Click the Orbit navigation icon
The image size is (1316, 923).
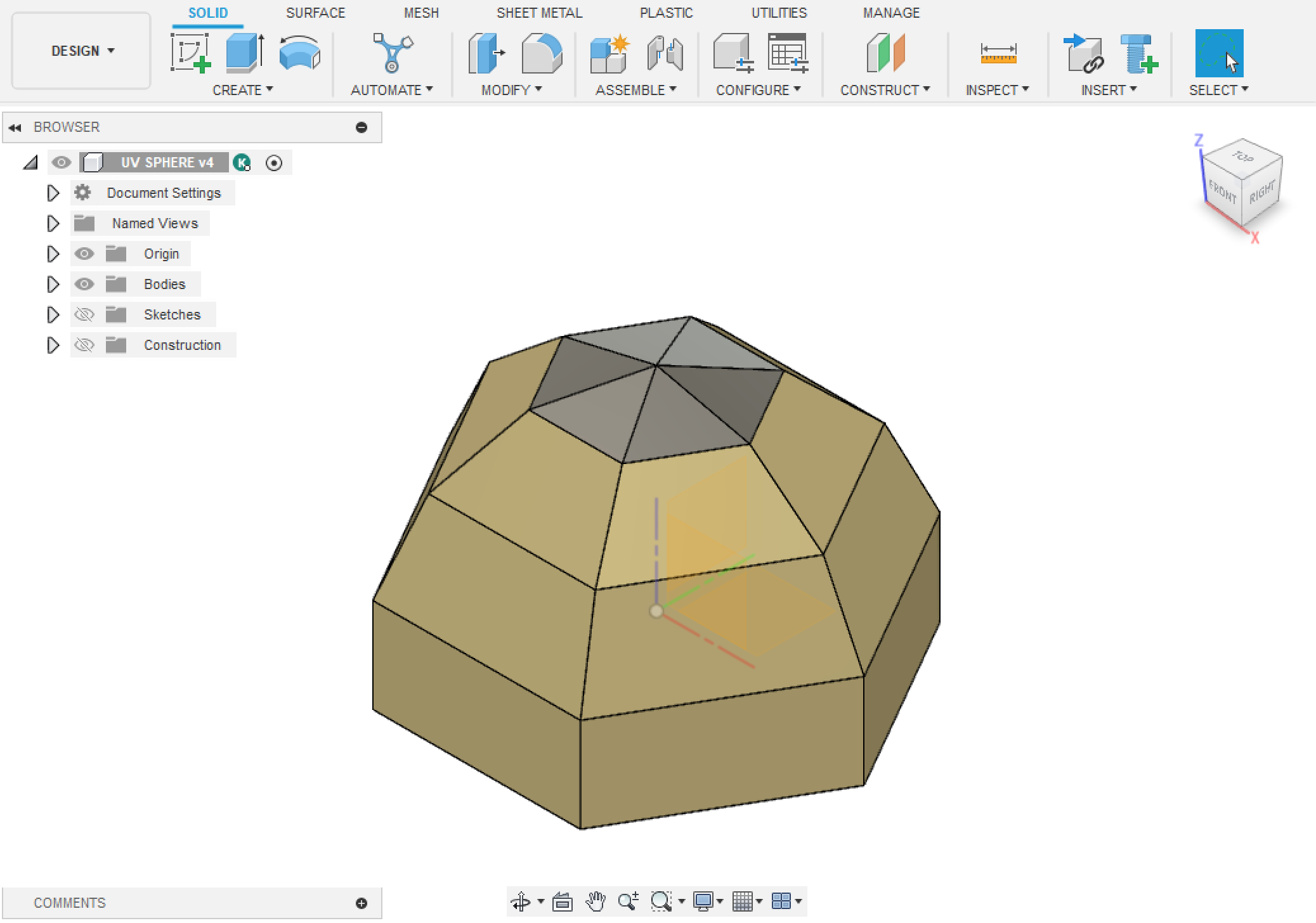[x=521, y=901]
